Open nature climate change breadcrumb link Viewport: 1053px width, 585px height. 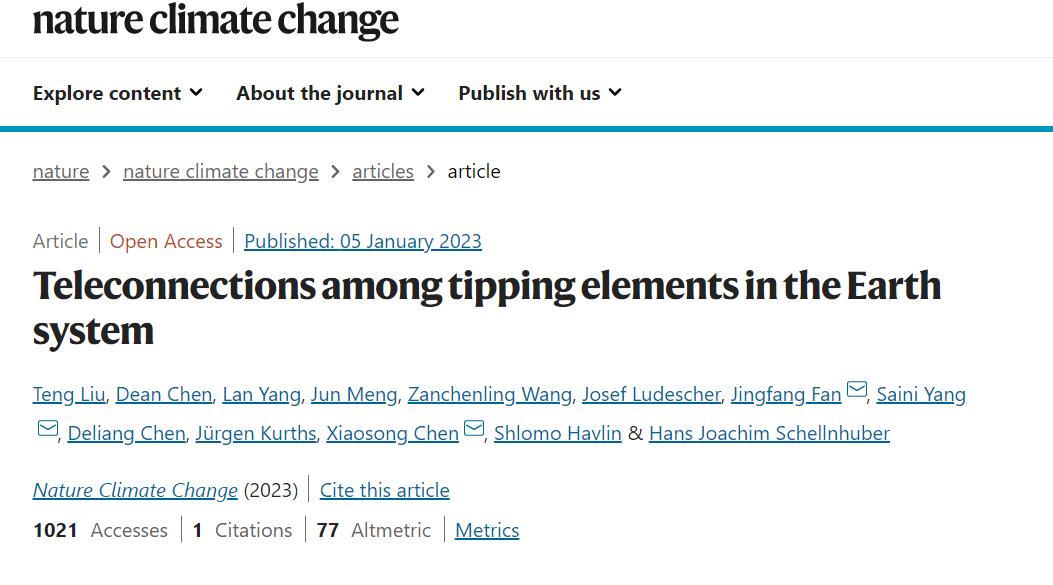221,172
